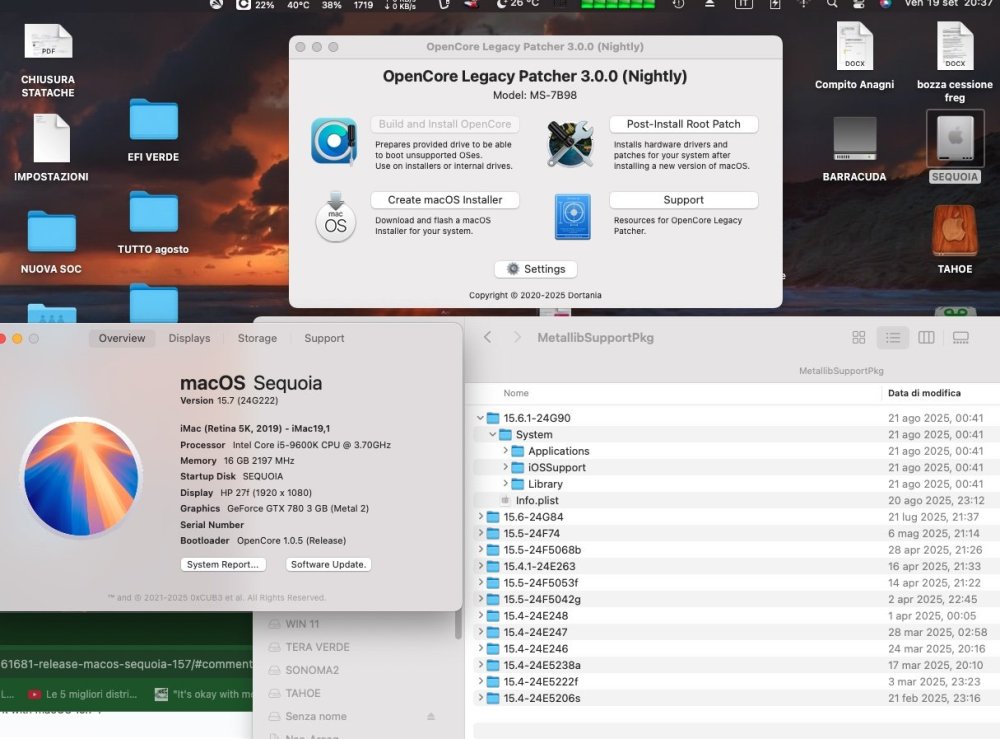
Task: Click the TAHOE wooden drive icon
Action: (x=955, y=230)
